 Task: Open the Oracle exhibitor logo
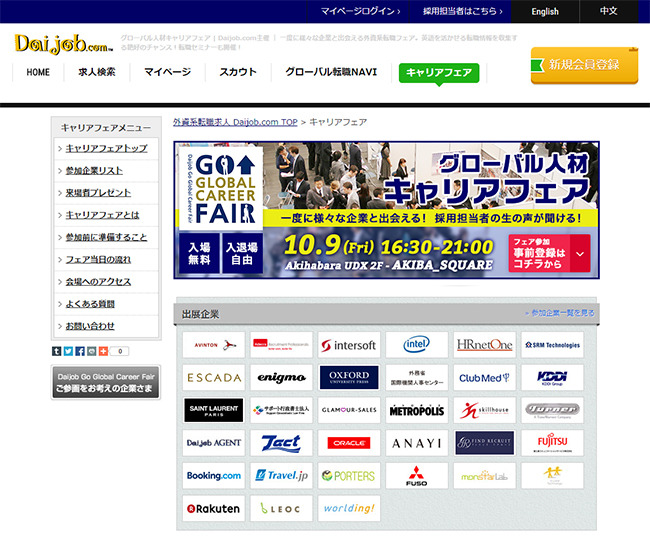[x=349, y=443]
